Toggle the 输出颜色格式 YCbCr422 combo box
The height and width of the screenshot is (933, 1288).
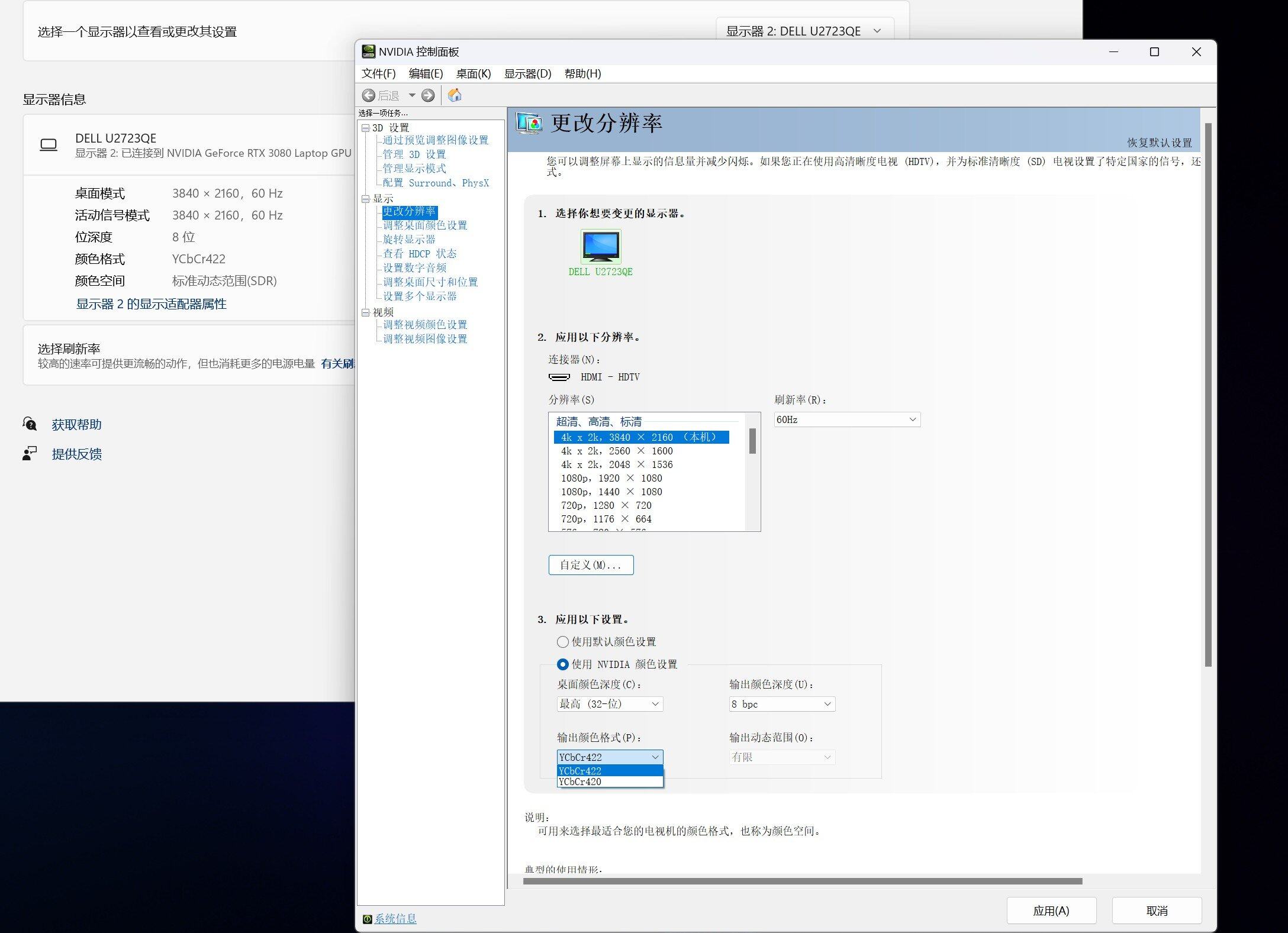[x=610, y=757]
